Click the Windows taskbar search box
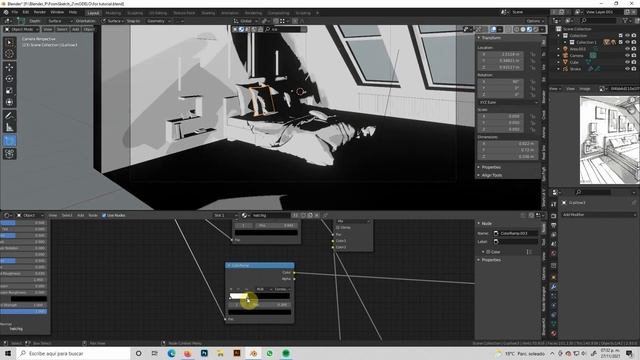The height and width of the screenshot is (360, 640). (x=73, y=353)
